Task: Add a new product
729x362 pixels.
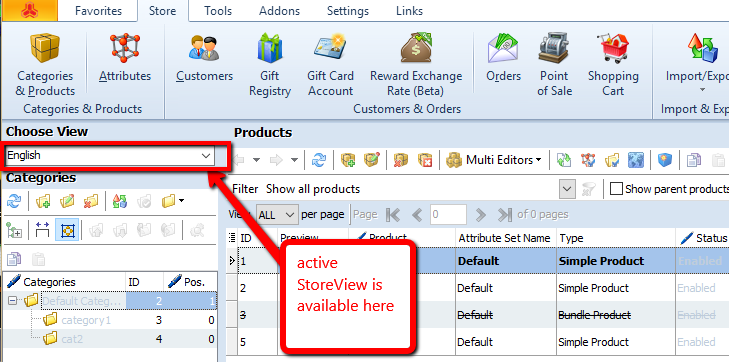Action: point(348,160)
